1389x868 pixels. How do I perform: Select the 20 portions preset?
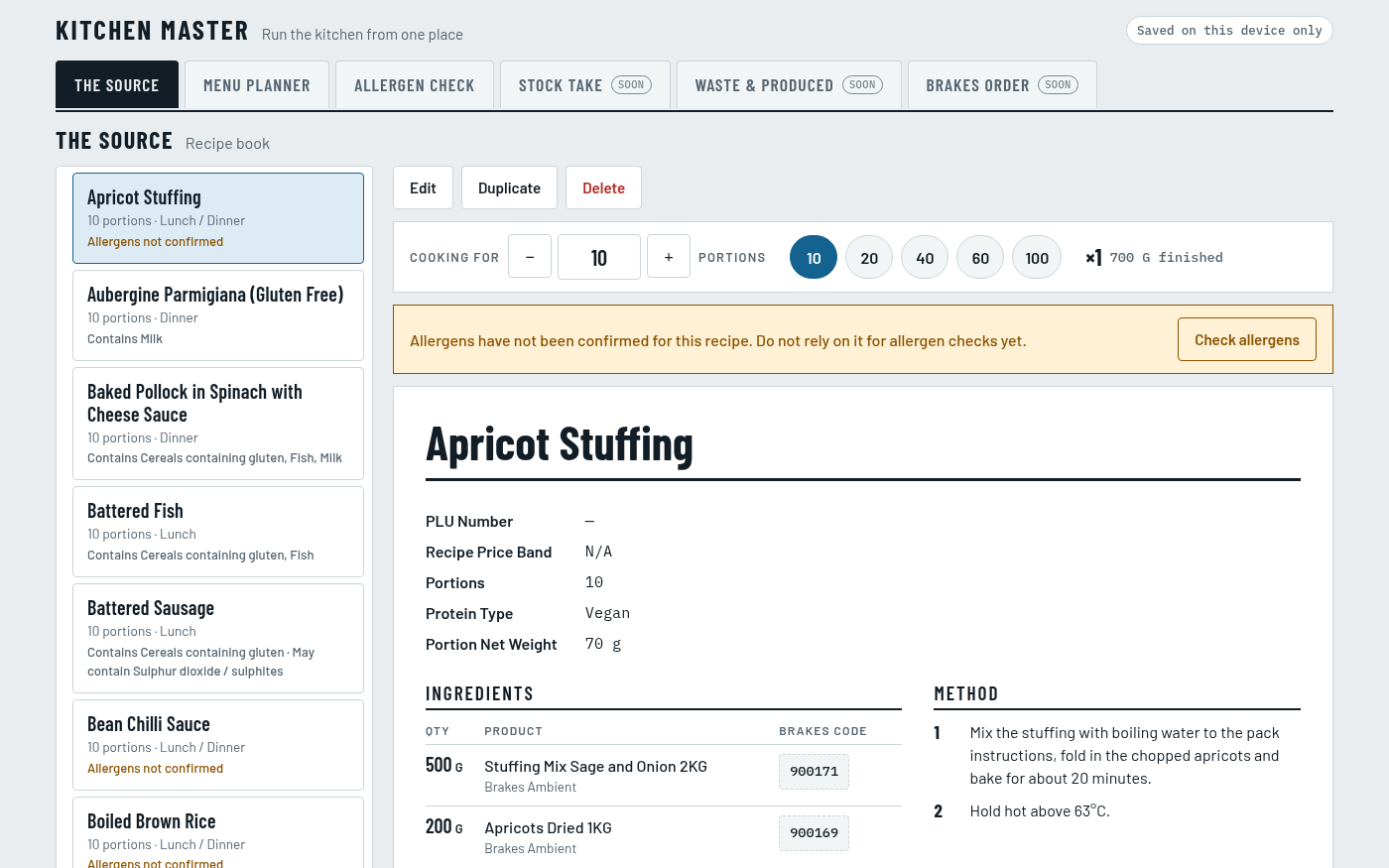point(869,257)
